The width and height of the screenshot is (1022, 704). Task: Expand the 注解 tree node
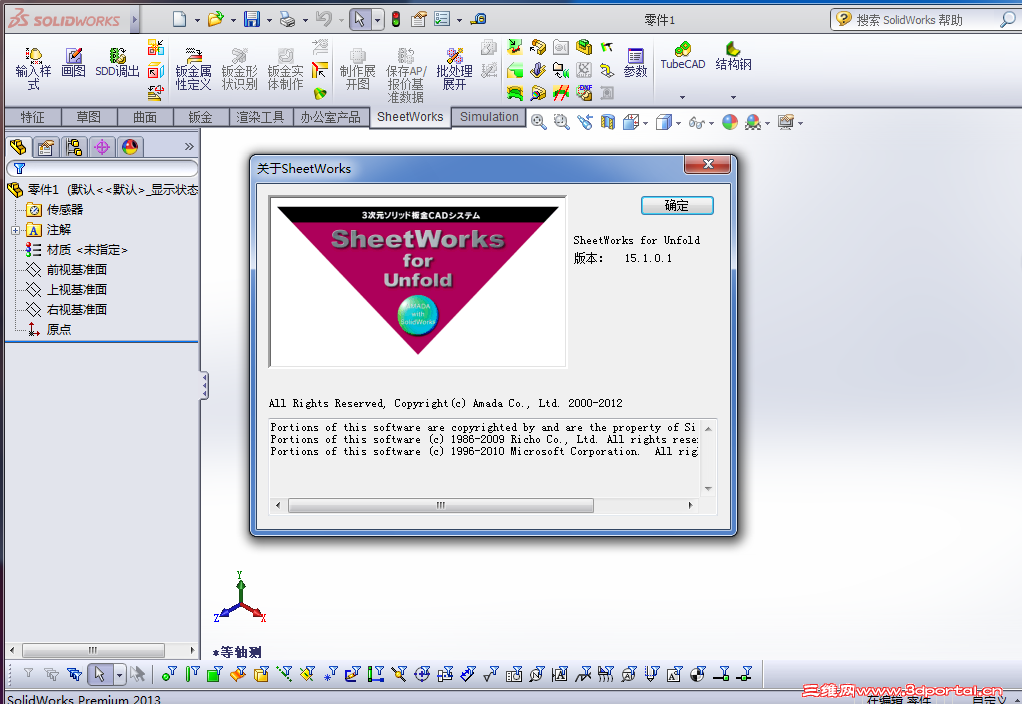(x=15, y=230)
